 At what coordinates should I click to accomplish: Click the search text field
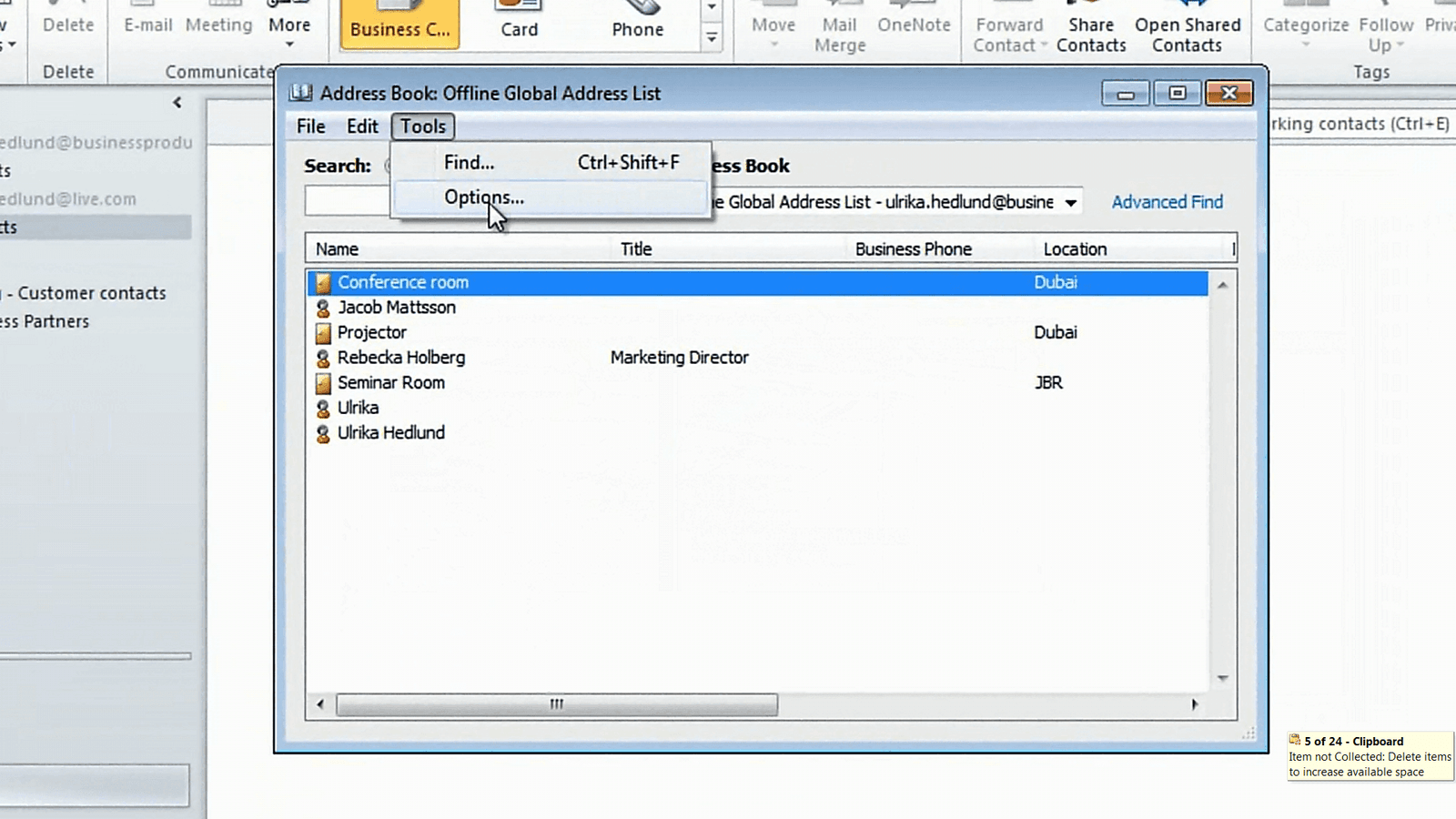[x=349, y=201]
